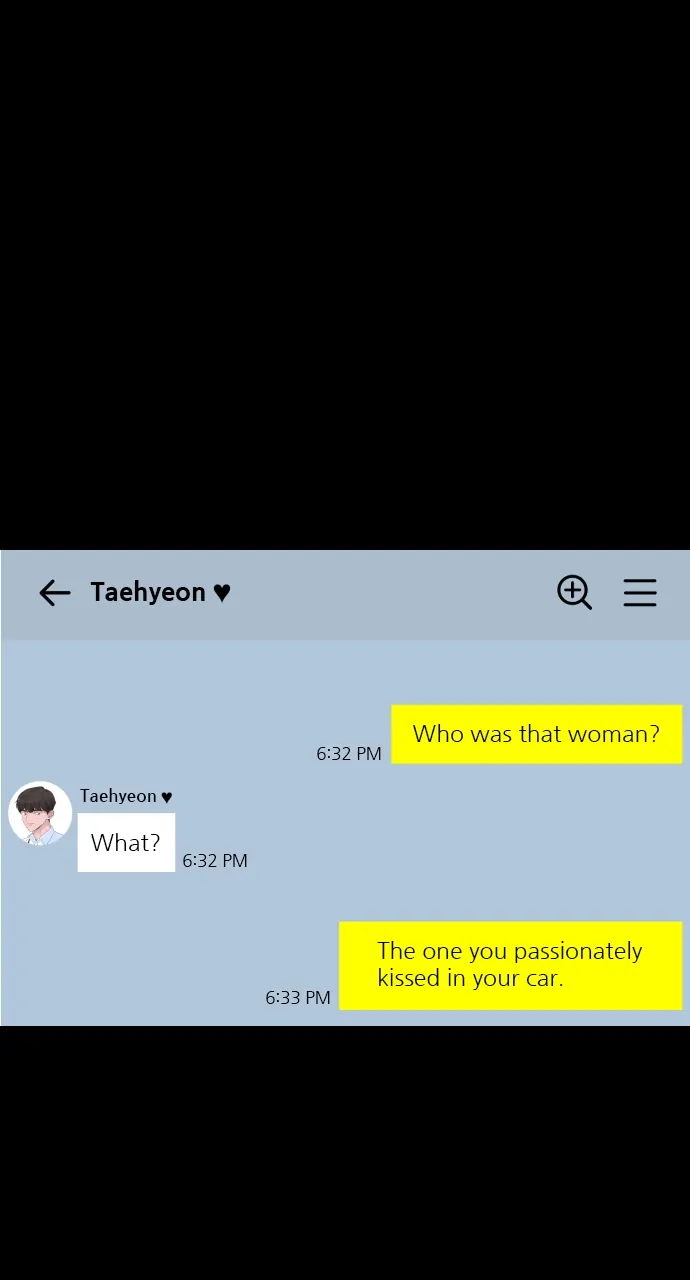Click the heart beside sender name
690x1280 pixels.
166,797
